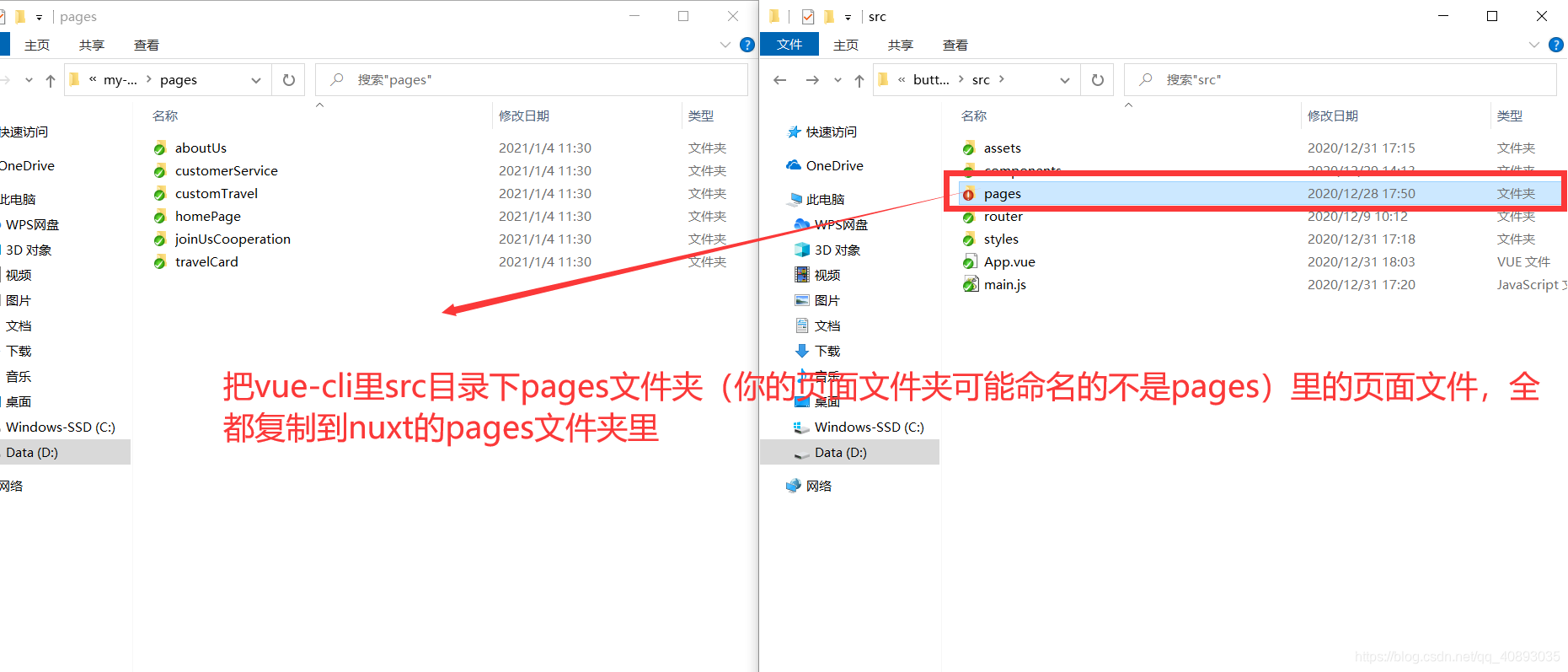Viewport: 1568px width, 672px height.
Task: Select the router folder icon
Action: [969, 217]
